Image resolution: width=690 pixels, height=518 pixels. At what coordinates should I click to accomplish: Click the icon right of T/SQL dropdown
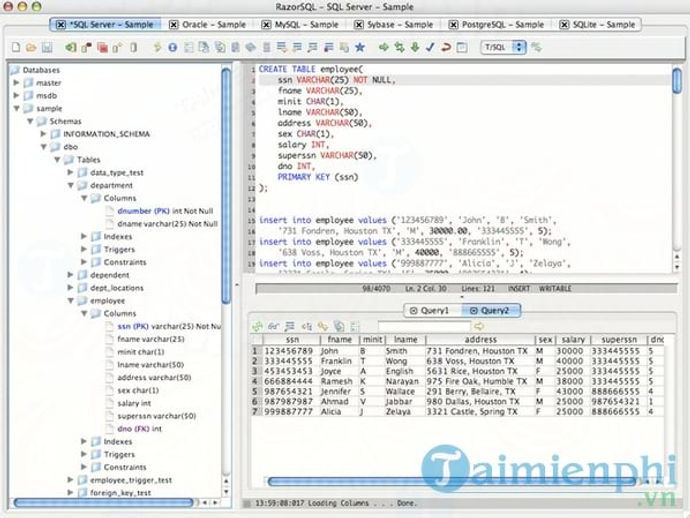(x=536, y=47)
